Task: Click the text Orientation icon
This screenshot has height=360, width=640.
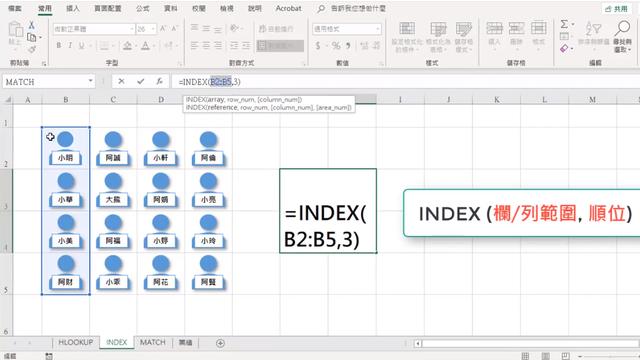Action: click(235, 28)
